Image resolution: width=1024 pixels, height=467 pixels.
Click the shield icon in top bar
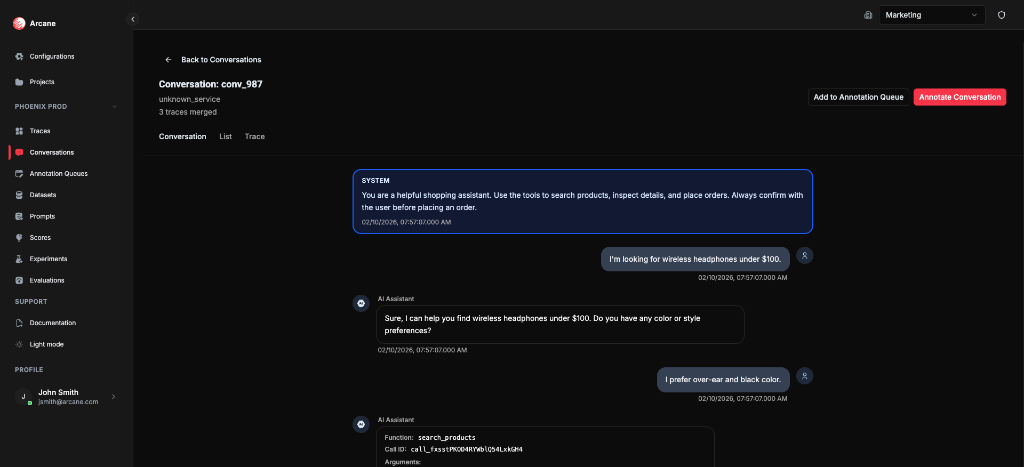coord(1001,15)
